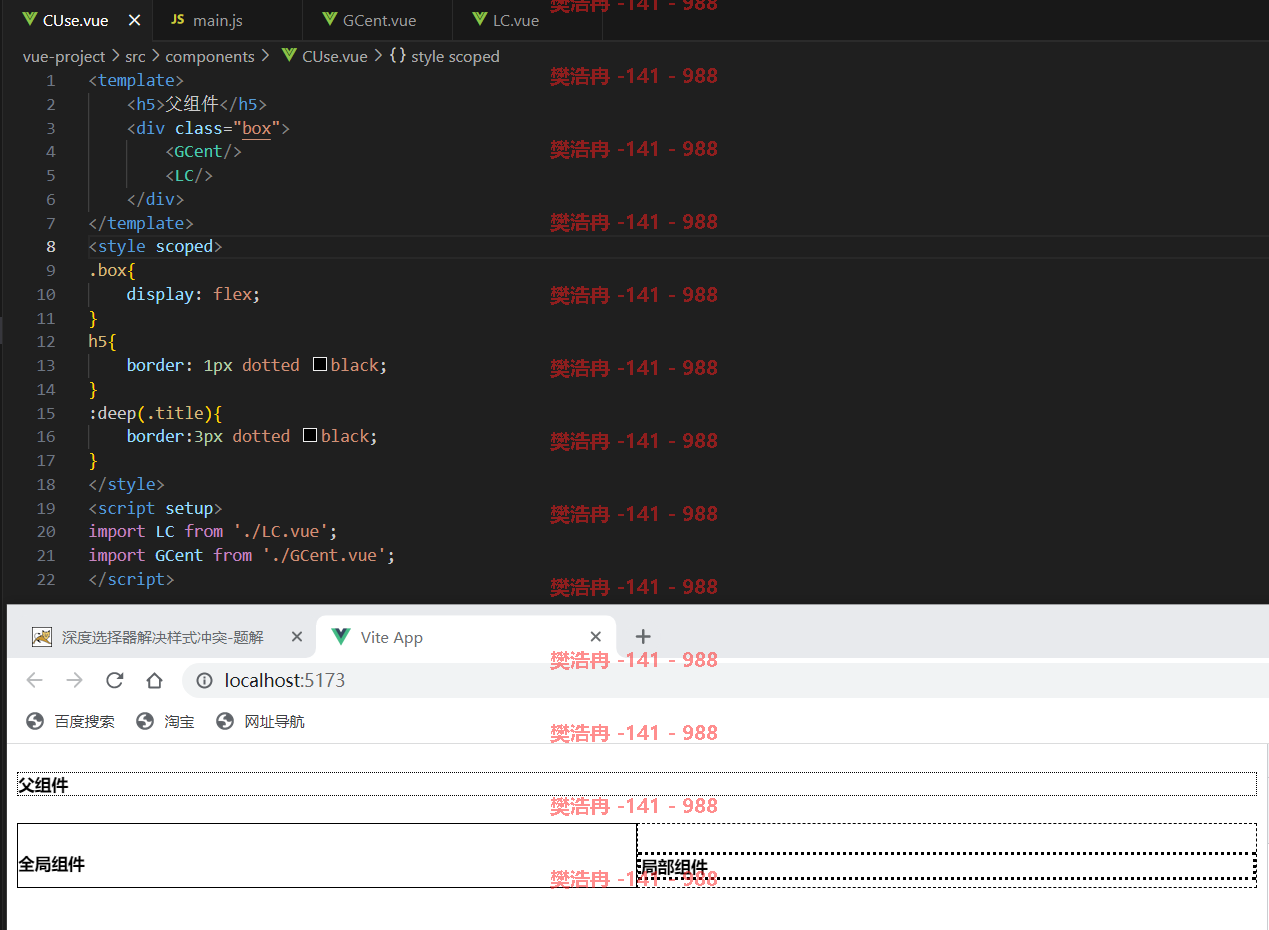
Task: Open the 网址导航 bookmark
Action: click(260, 721)
